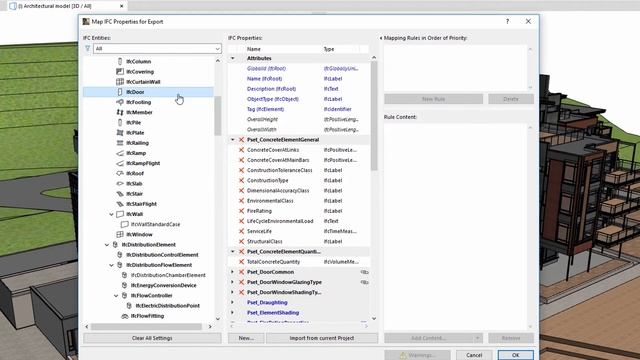640x360 pixels.
Task: Click the IFC Entities horizontal scrollbar
Action: [146, 327]
